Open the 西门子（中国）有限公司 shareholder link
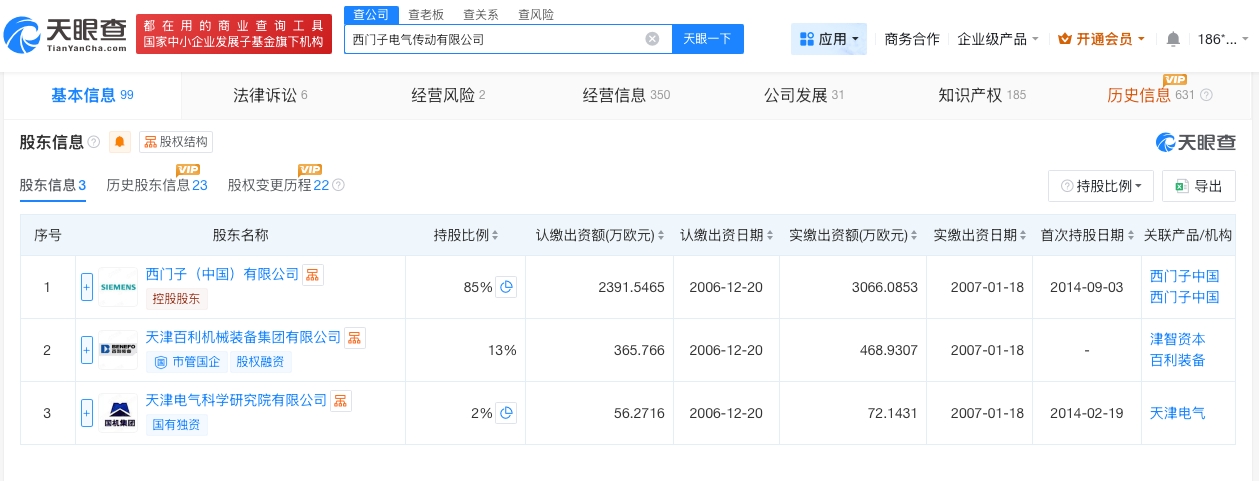1259x481 pixels. click(222, 273)
